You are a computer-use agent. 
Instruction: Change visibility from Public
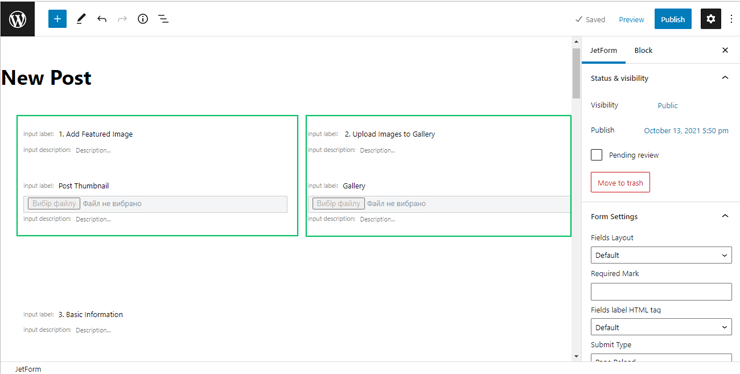point(667,105)
